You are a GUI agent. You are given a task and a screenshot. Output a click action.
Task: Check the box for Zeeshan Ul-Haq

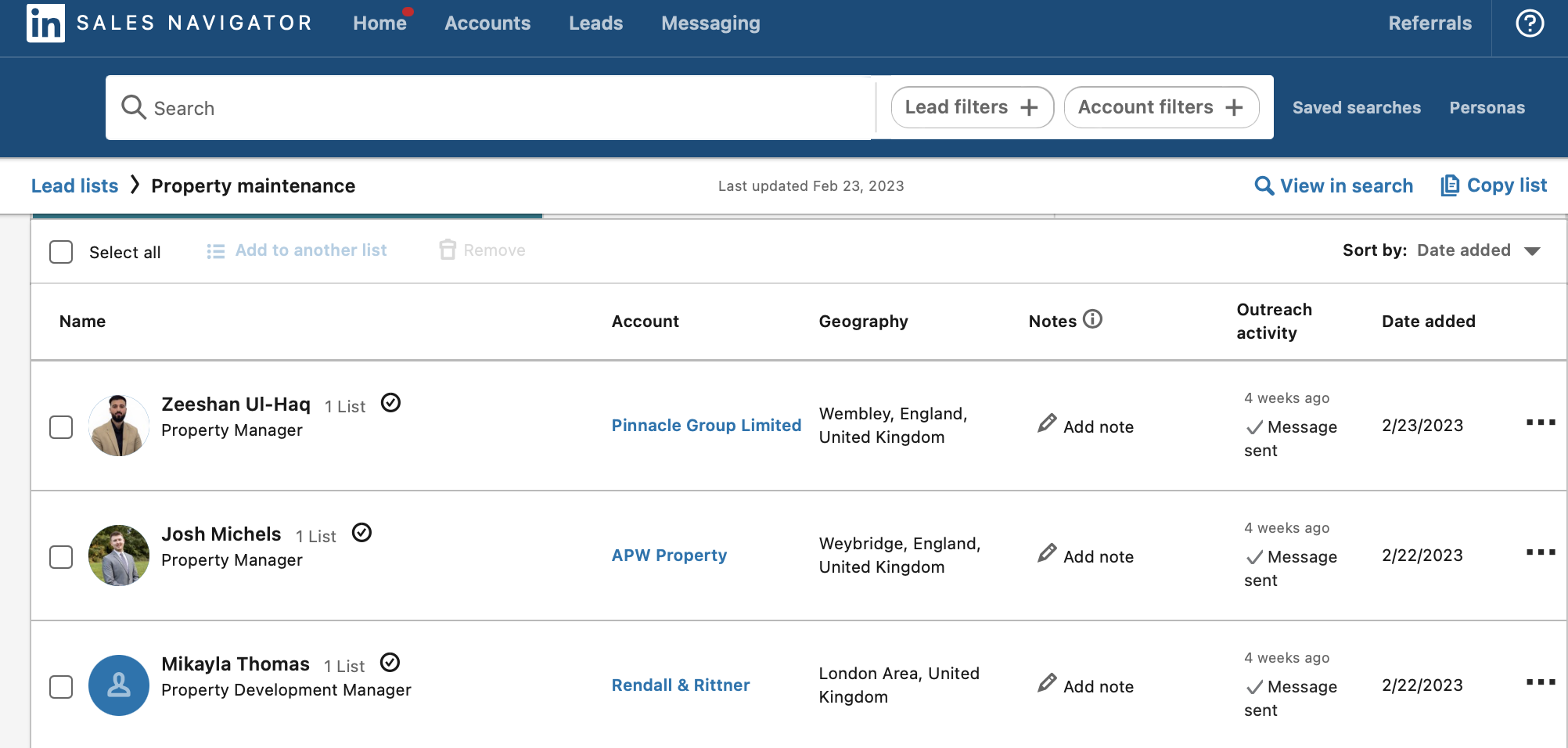(61, 427)
